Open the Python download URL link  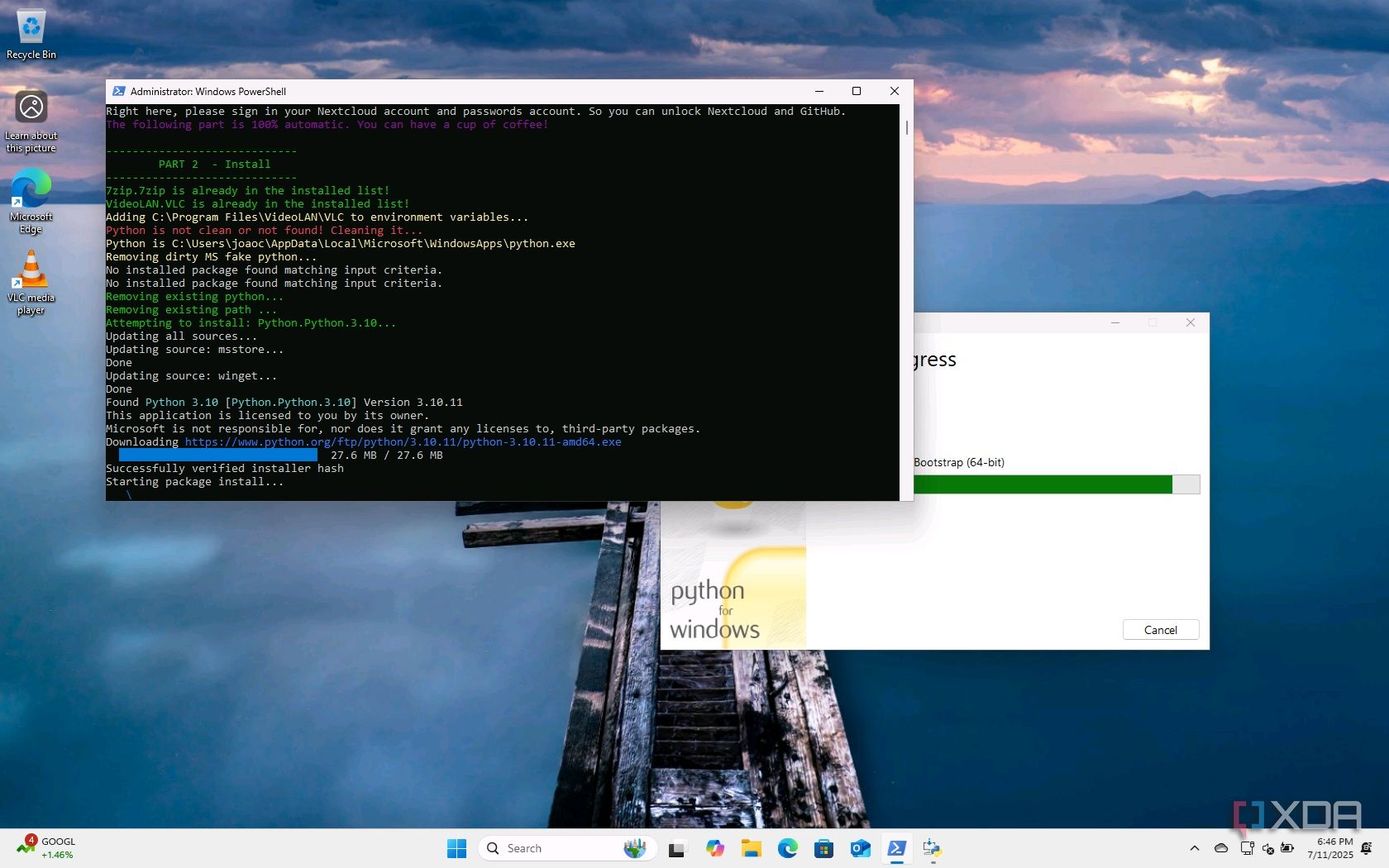[403, 442]
